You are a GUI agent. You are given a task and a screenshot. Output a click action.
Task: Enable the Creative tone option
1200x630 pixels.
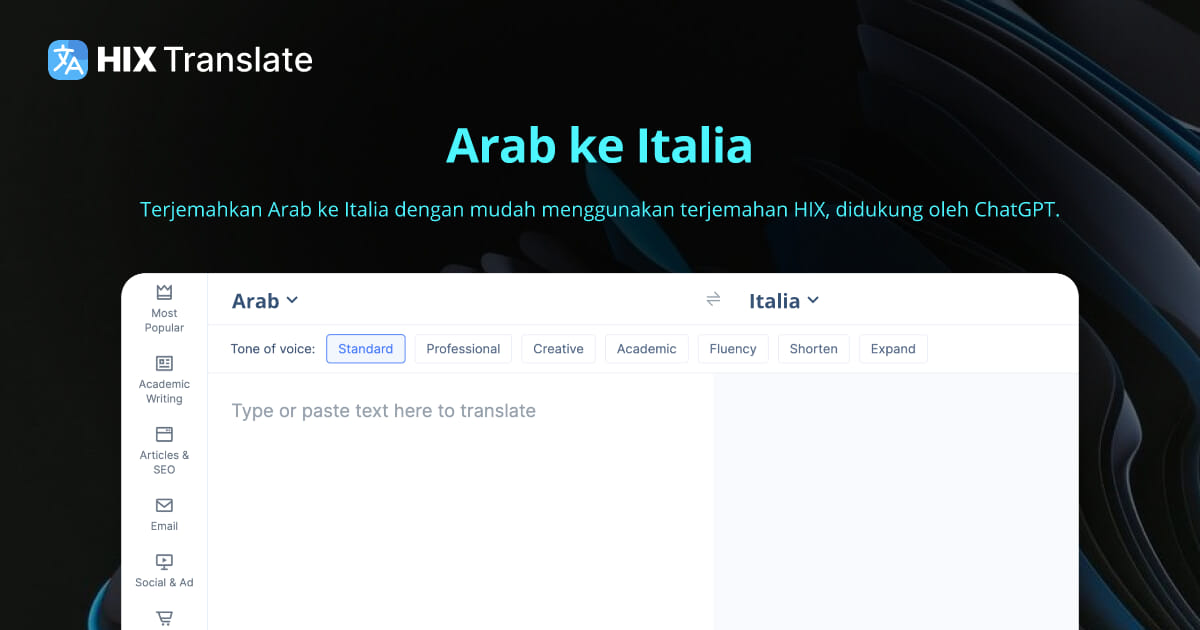[558, 348]
